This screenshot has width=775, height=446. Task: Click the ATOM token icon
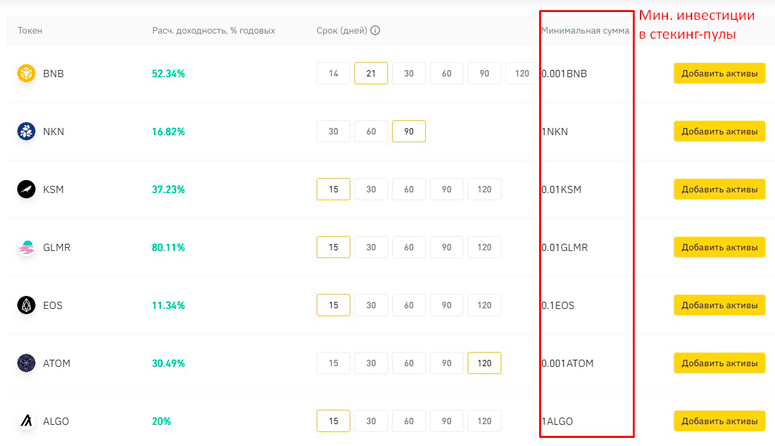(x=26, y=363)
